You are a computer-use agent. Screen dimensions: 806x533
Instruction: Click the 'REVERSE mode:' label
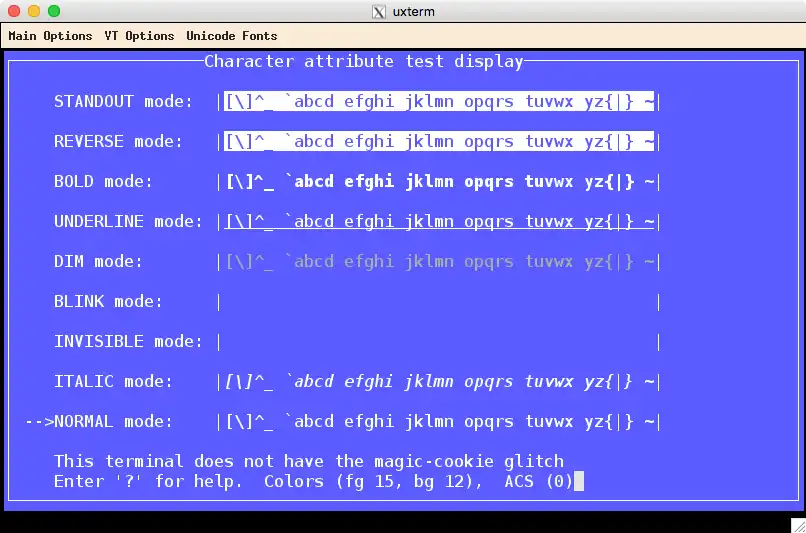118,141
